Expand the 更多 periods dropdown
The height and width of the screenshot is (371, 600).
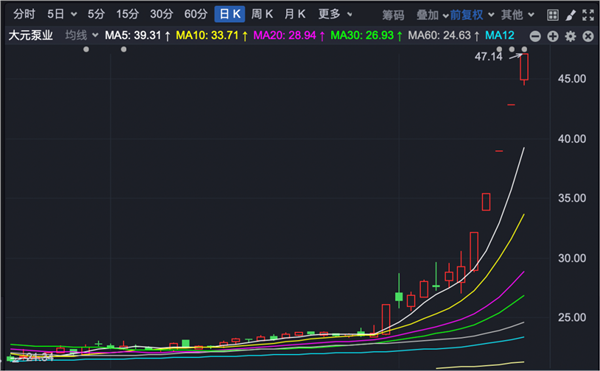click(x=335, y=15)
